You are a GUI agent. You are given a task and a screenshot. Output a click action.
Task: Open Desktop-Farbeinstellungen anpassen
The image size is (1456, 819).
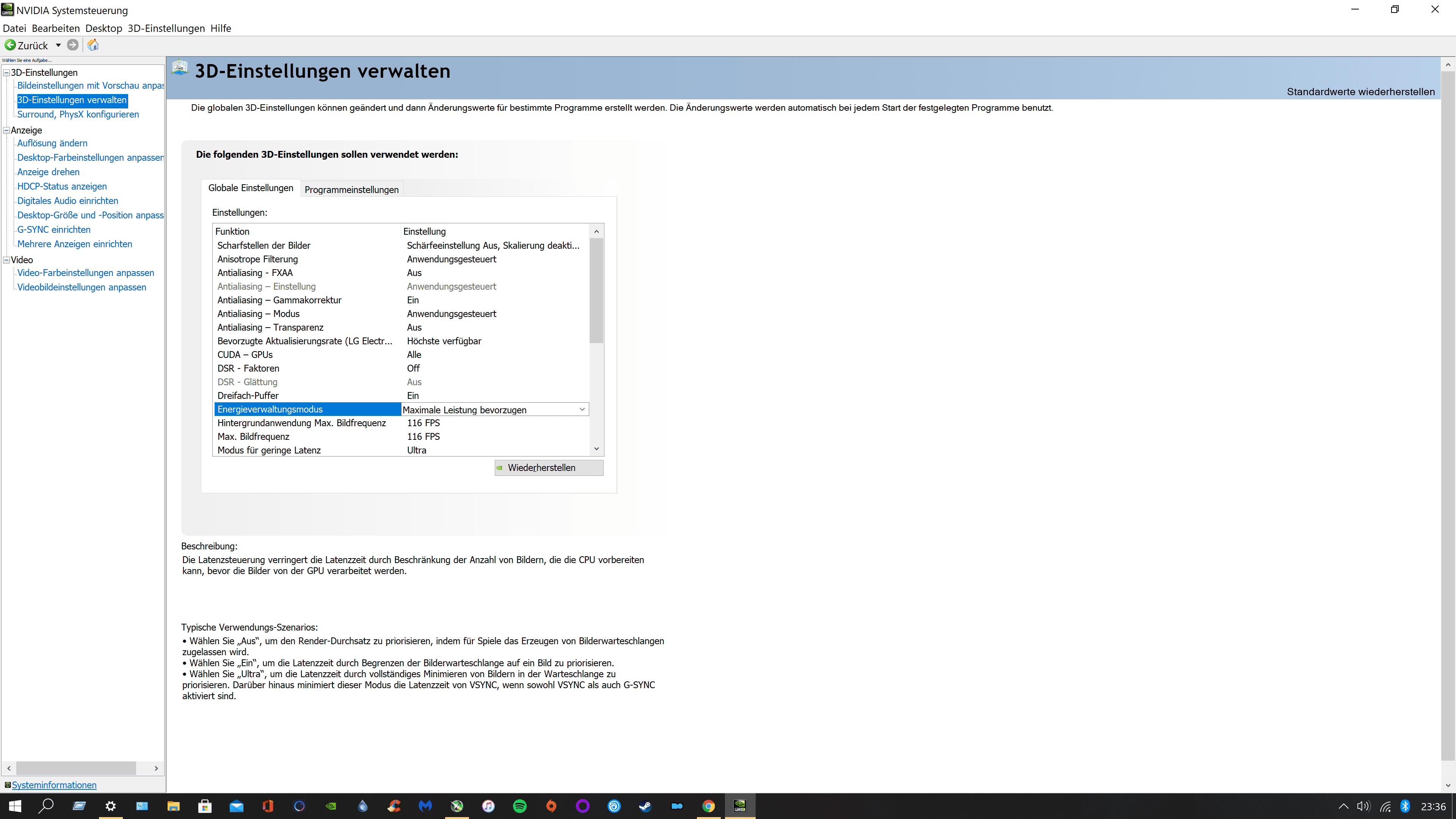tap(91, 158)
